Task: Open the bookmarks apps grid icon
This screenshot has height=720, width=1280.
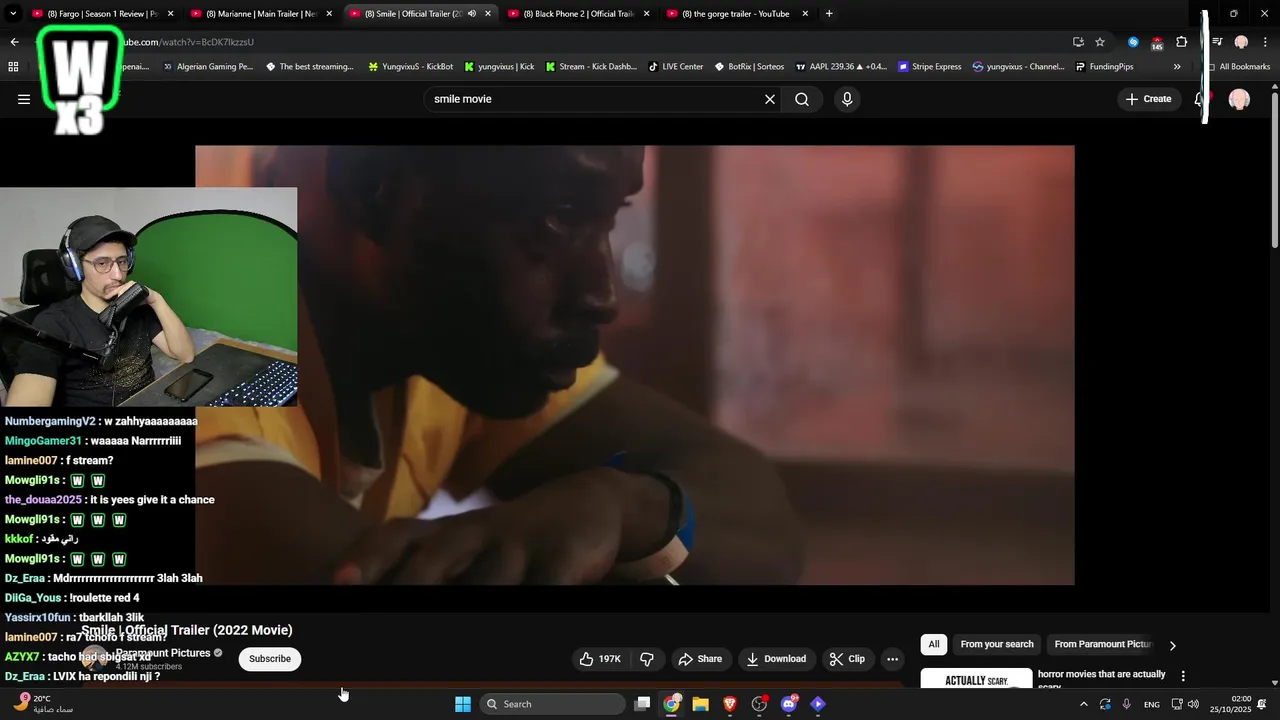Action: pyautogui.click(x=13, y=67)
